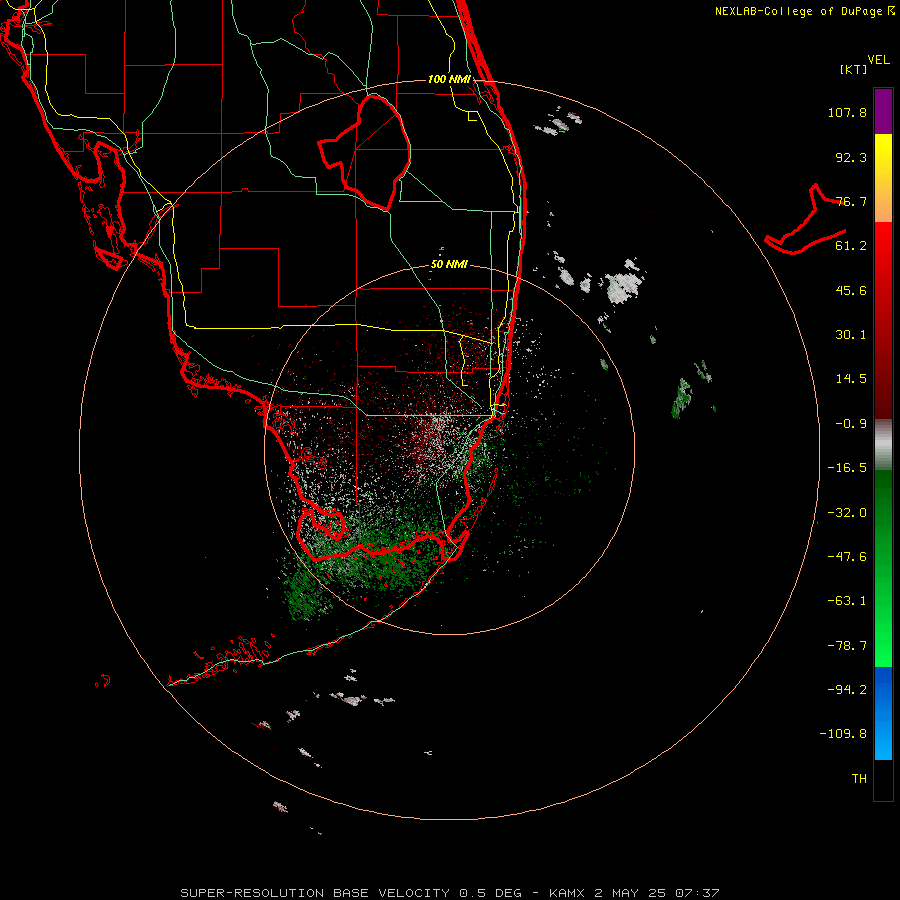Click the -47.6 velocity scale value
900x900 pixels.
pos(847,557)
